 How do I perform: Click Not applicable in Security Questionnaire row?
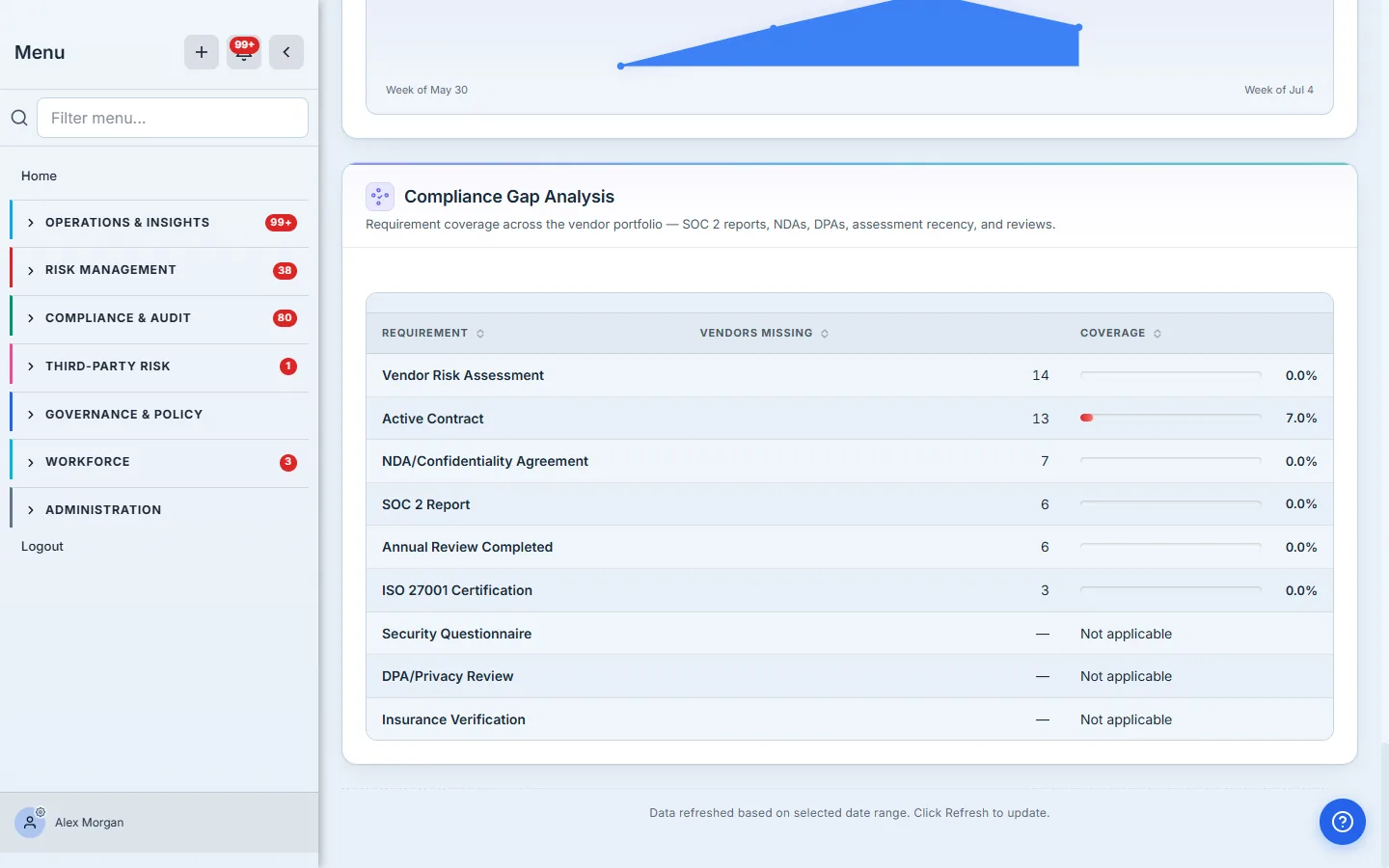[1127, 634]
